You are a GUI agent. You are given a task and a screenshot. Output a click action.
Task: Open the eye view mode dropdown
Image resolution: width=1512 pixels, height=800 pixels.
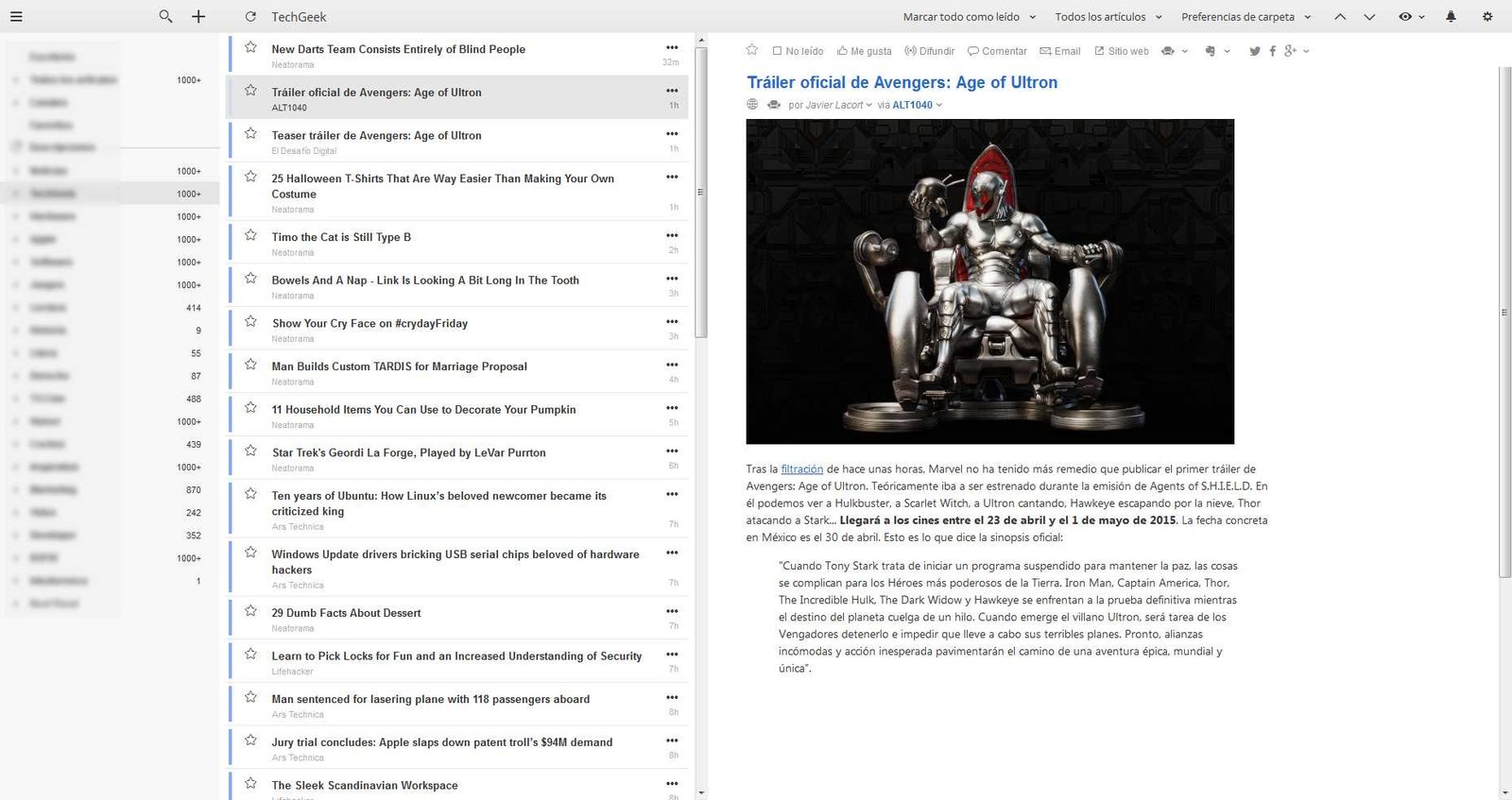point(1411,16)
